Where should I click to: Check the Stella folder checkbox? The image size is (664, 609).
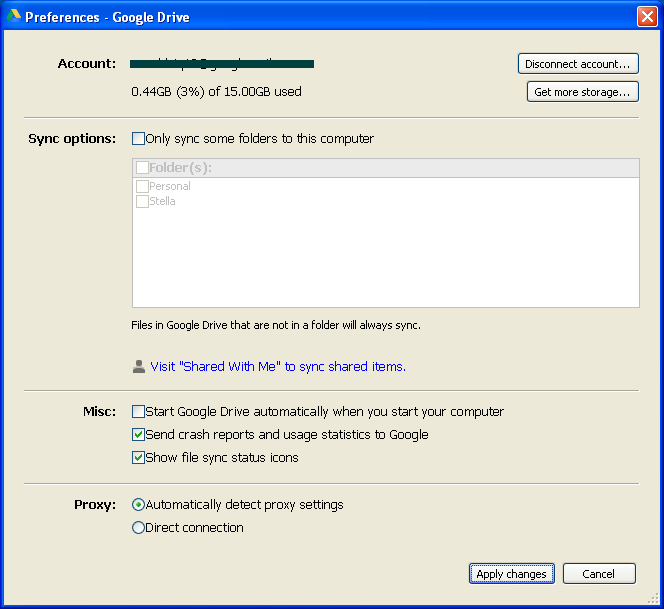coord(142,201)
